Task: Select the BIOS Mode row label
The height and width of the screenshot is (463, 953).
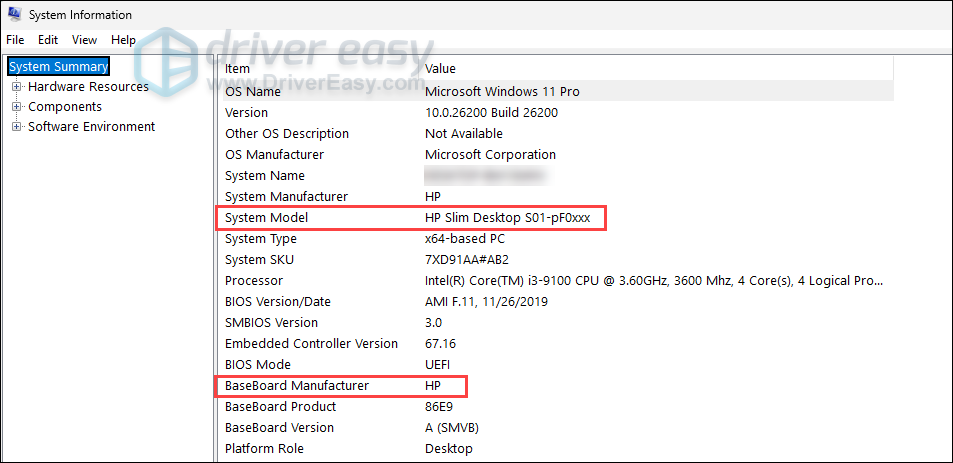Action: coord(258,365)
